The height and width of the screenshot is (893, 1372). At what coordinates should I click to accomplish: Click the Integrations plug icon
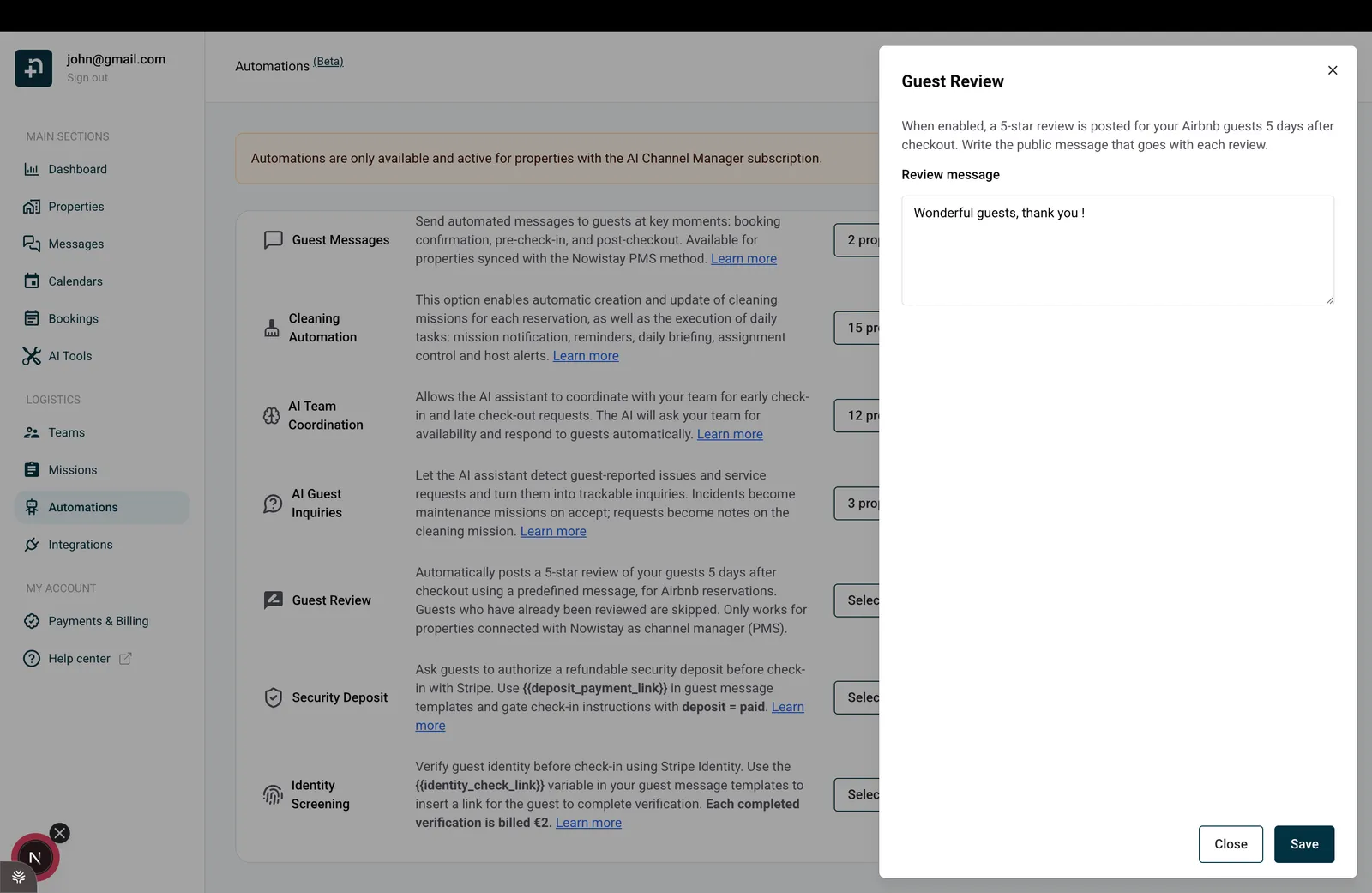tap(32, 545)
